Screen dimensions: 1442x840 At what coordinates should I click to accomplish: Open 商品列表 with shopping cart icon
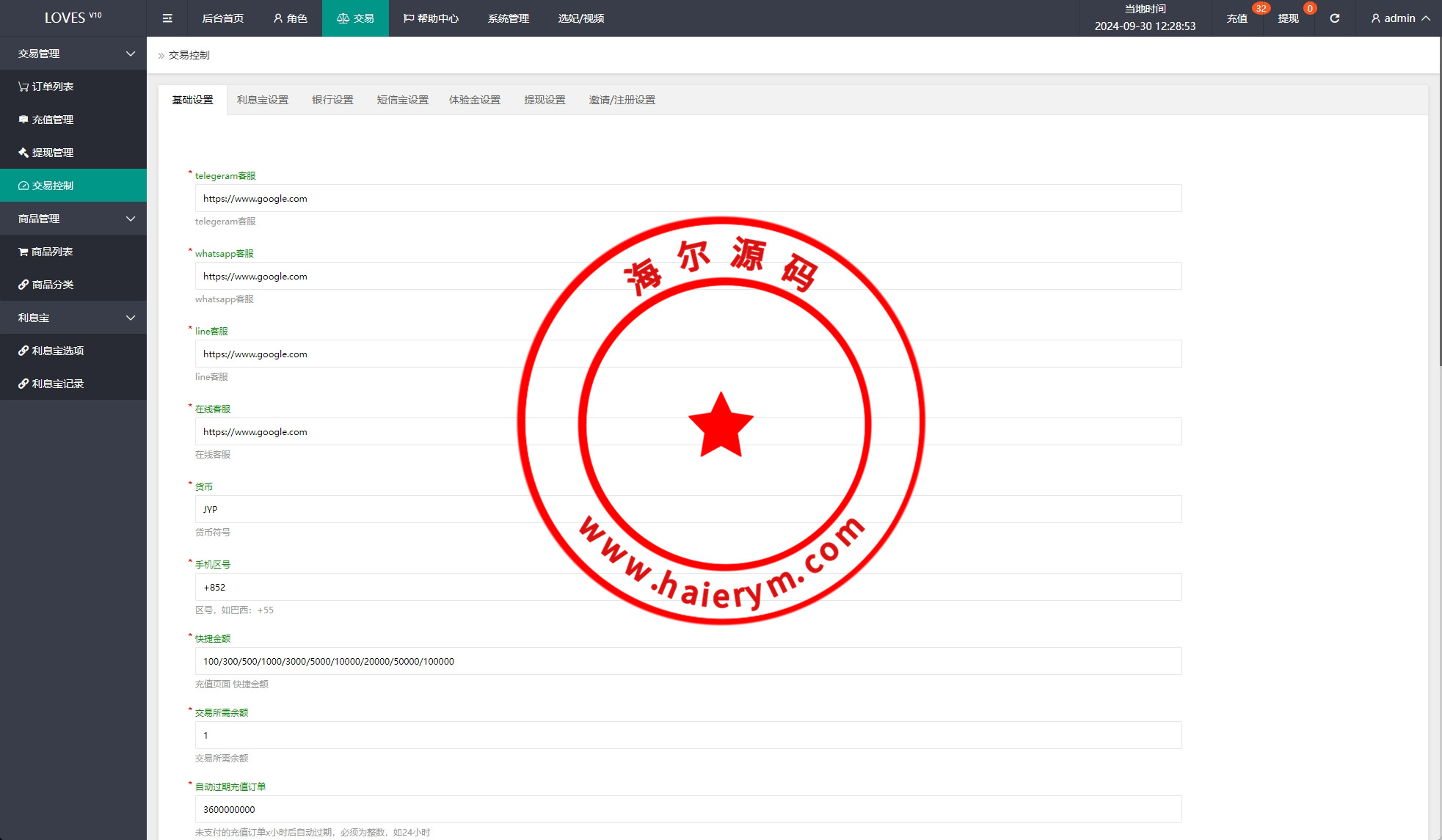[52, 252]
